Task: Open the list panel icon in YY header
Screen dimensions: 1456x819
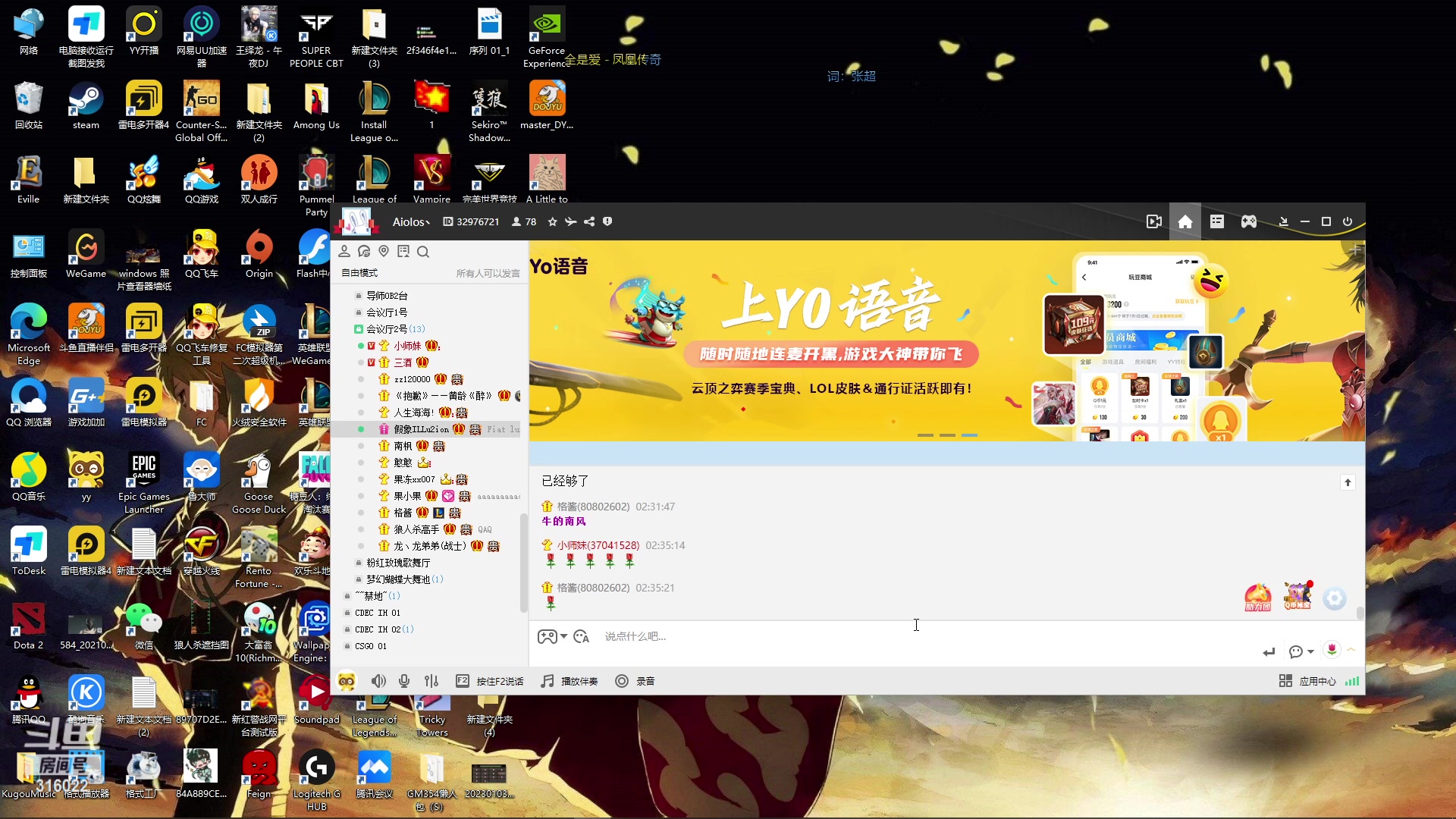Action: 1217,221
